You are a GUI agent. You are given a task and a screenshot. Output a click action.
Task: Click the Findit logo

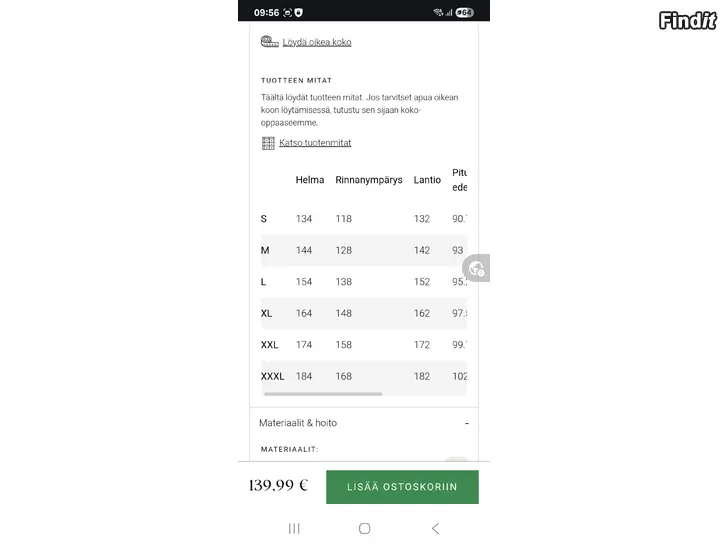point(687,20)
